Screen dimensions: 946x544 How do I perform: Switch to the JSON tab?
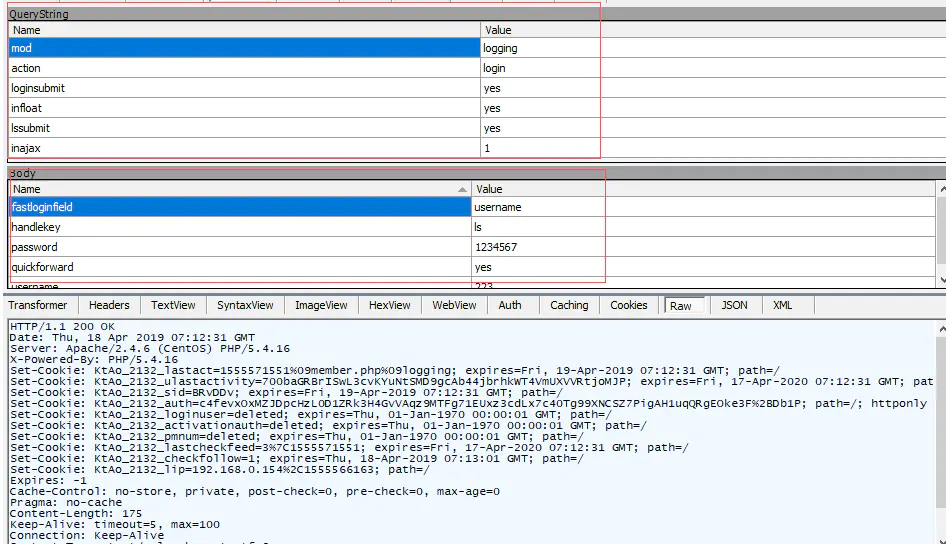point(734,305)
